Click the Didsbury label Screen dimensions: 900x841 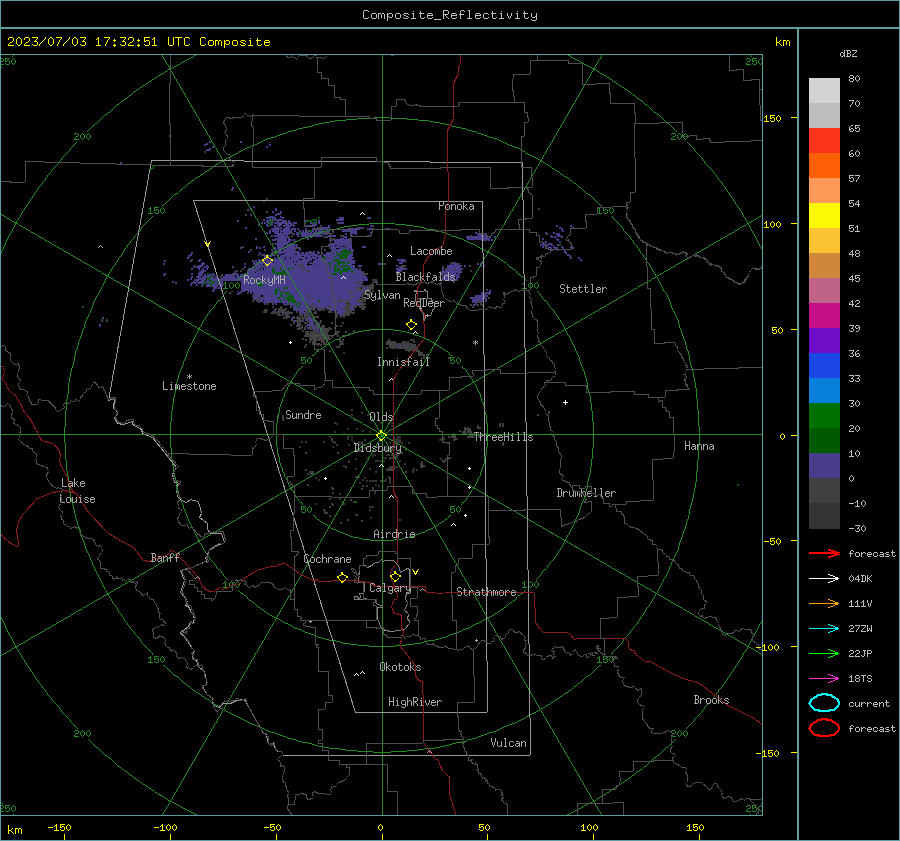(x=377, y=448)
